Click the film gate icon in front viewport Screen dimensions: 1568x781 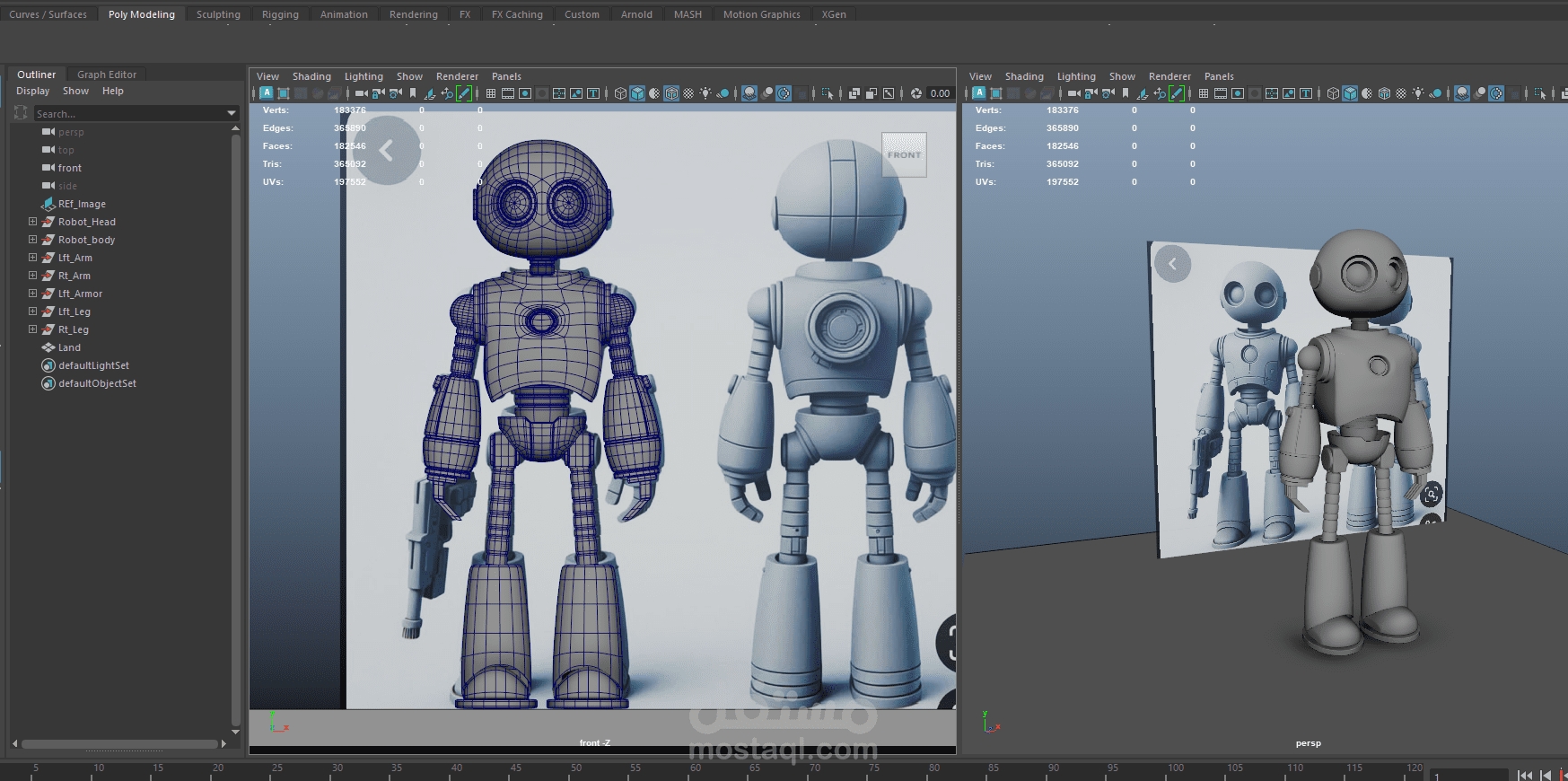pos(508,93)
